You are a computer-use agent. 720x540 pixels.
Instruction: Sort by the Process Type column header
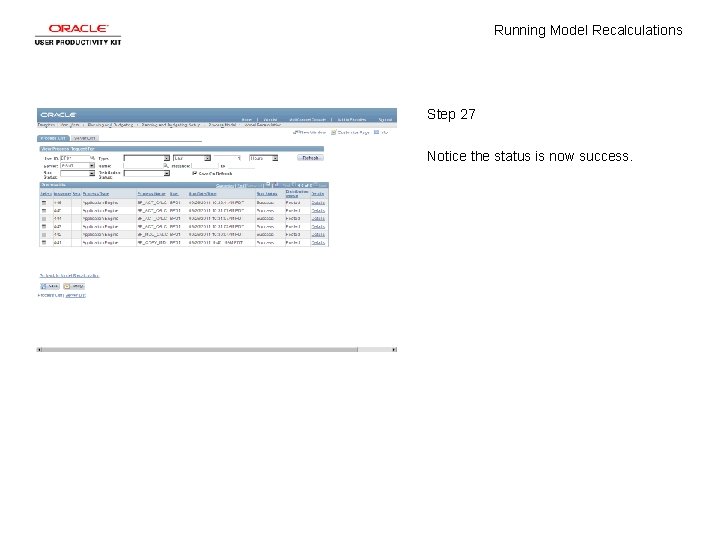click(96, 194)
